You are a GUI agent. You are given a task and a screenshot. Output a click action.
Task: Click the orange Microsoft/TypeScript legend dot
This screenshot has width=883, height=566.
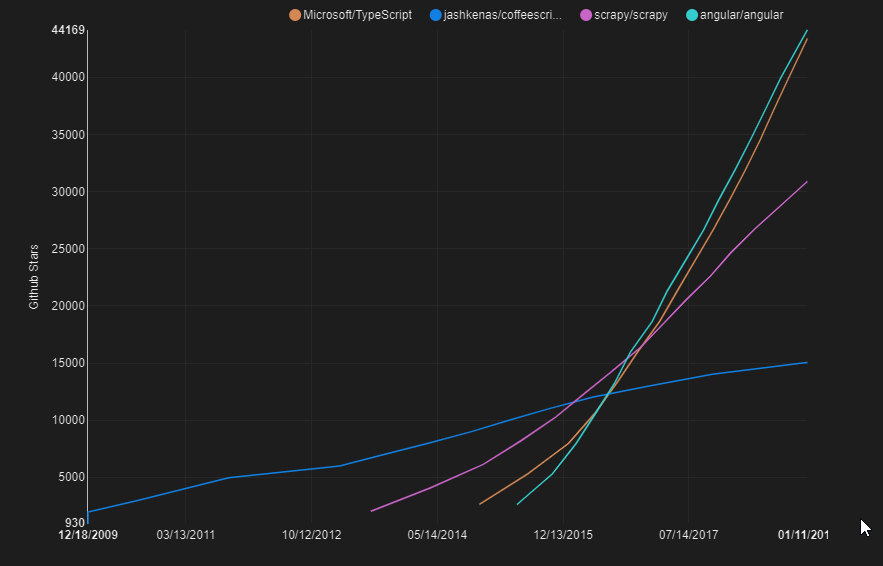(294, 15)
